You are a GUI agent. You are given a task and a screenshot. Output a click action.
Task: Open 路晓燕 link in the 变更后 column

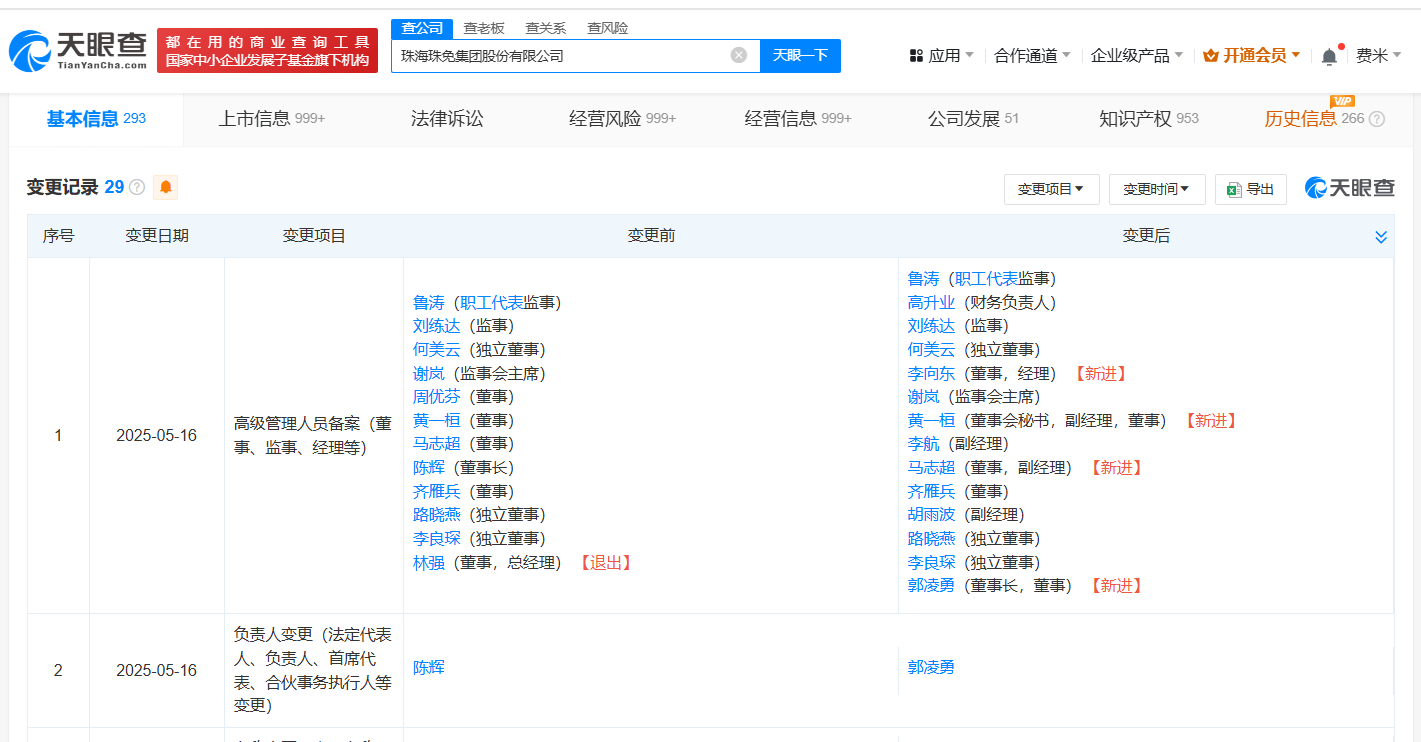pyautogui.click(x=931, y=538)
